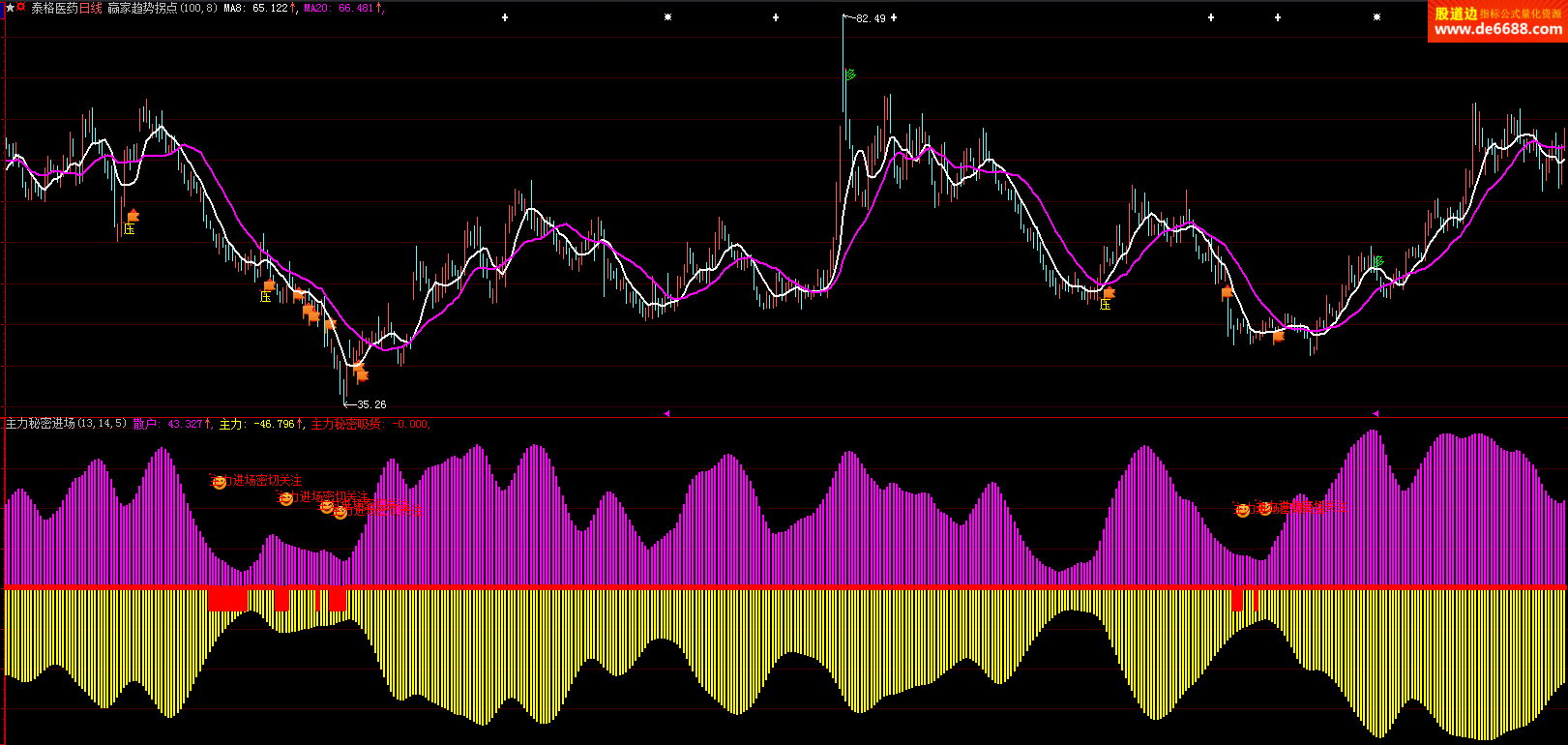
Task: Visit the www.de6688.com link
Action: coord(1497,29)
